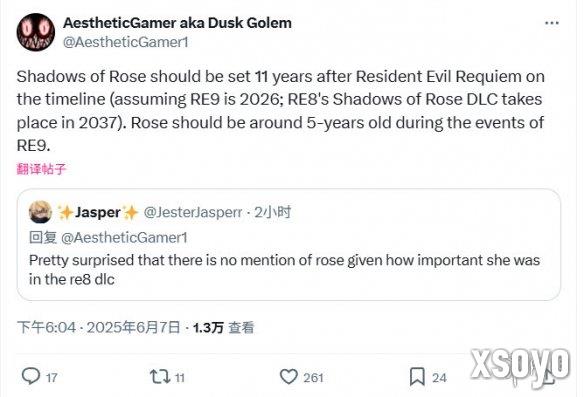
Task: Click the reply speech bubble icon
Action: pos(31,376)
